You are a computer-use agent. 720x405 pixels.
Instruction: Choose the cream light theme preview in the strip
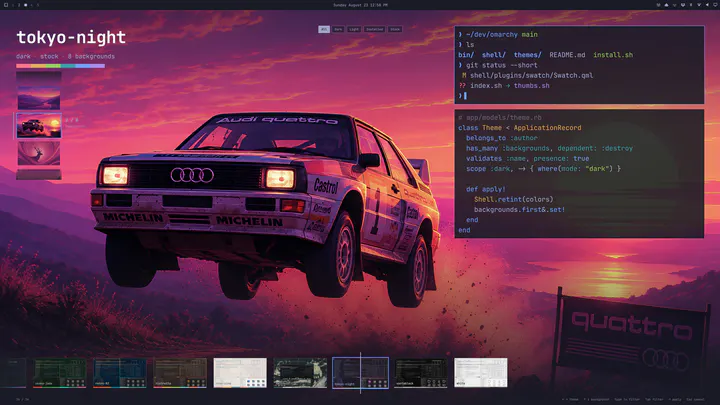(x=240, y=373)
